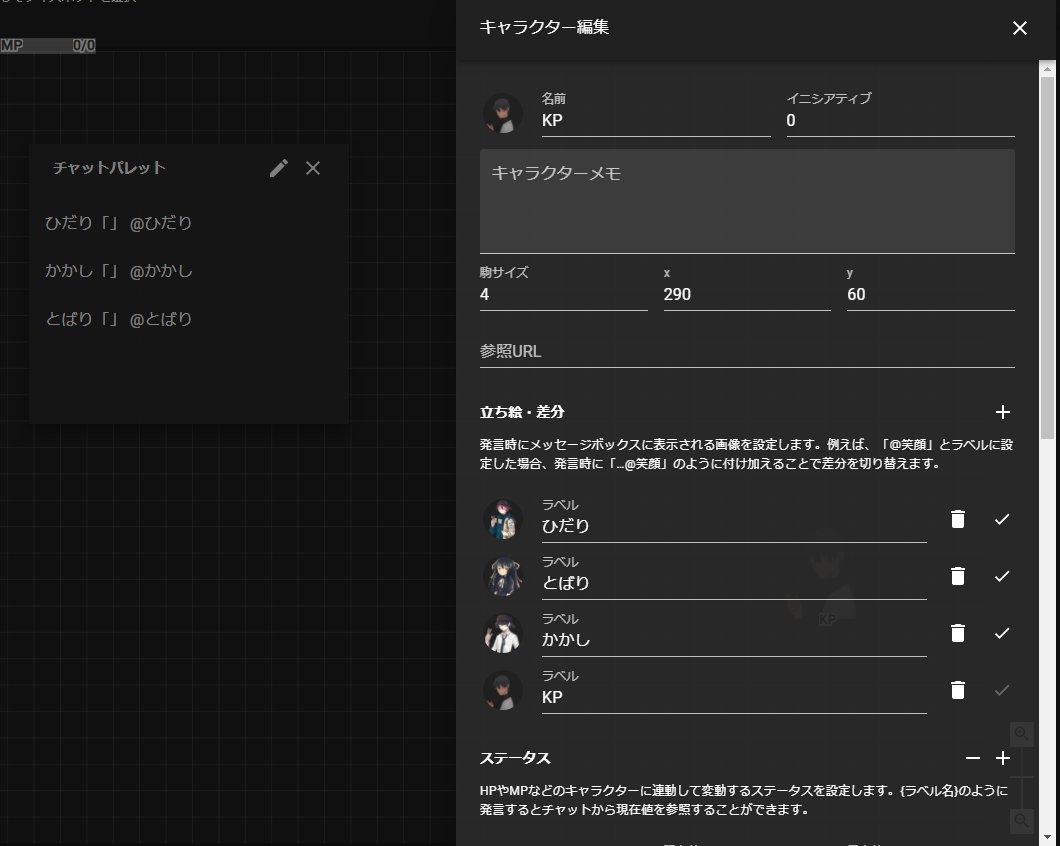Image resolution: width=1060 pixels, height=846 pixels.
Task: Click the 参照URL input field
Action: [700, 351]
